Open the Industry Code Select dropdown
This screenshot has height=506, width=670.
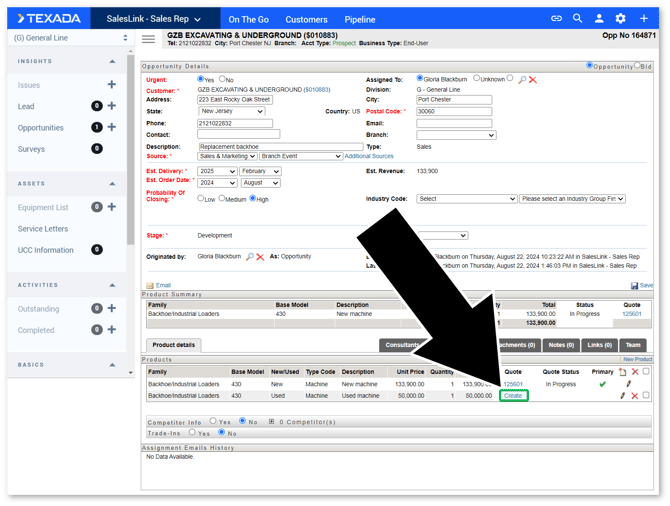[x=466, y=199]
